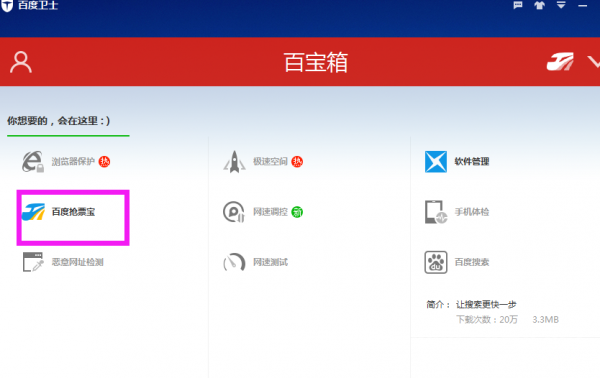Image resolution: width=600 pixels, height=378 pixels.
Task: Click the 浏览器保护 label
Action: click(73, 161)
